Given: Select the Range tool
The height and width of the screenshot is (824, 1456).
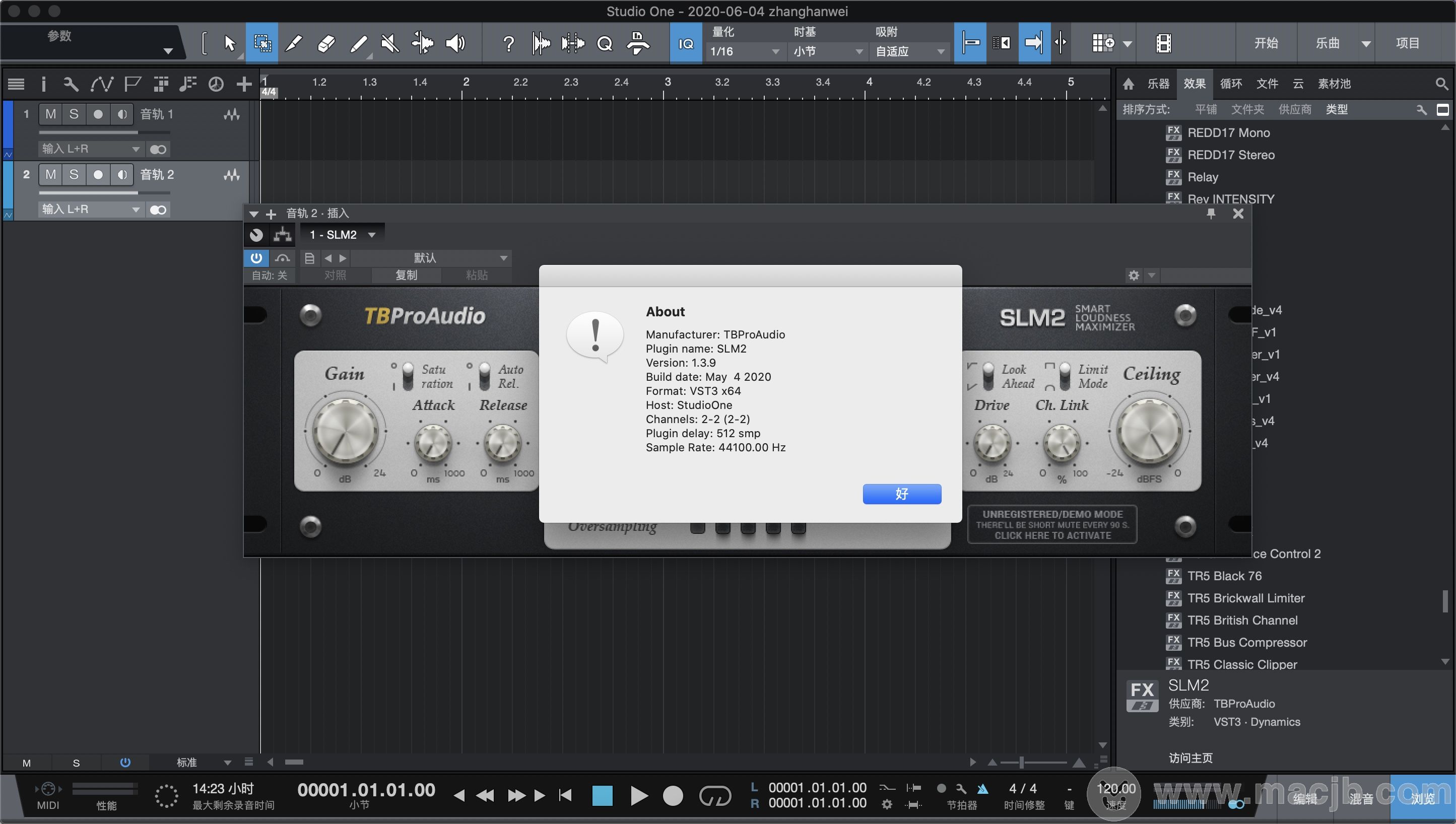Looking at the screenshot, I should [262, 43].
